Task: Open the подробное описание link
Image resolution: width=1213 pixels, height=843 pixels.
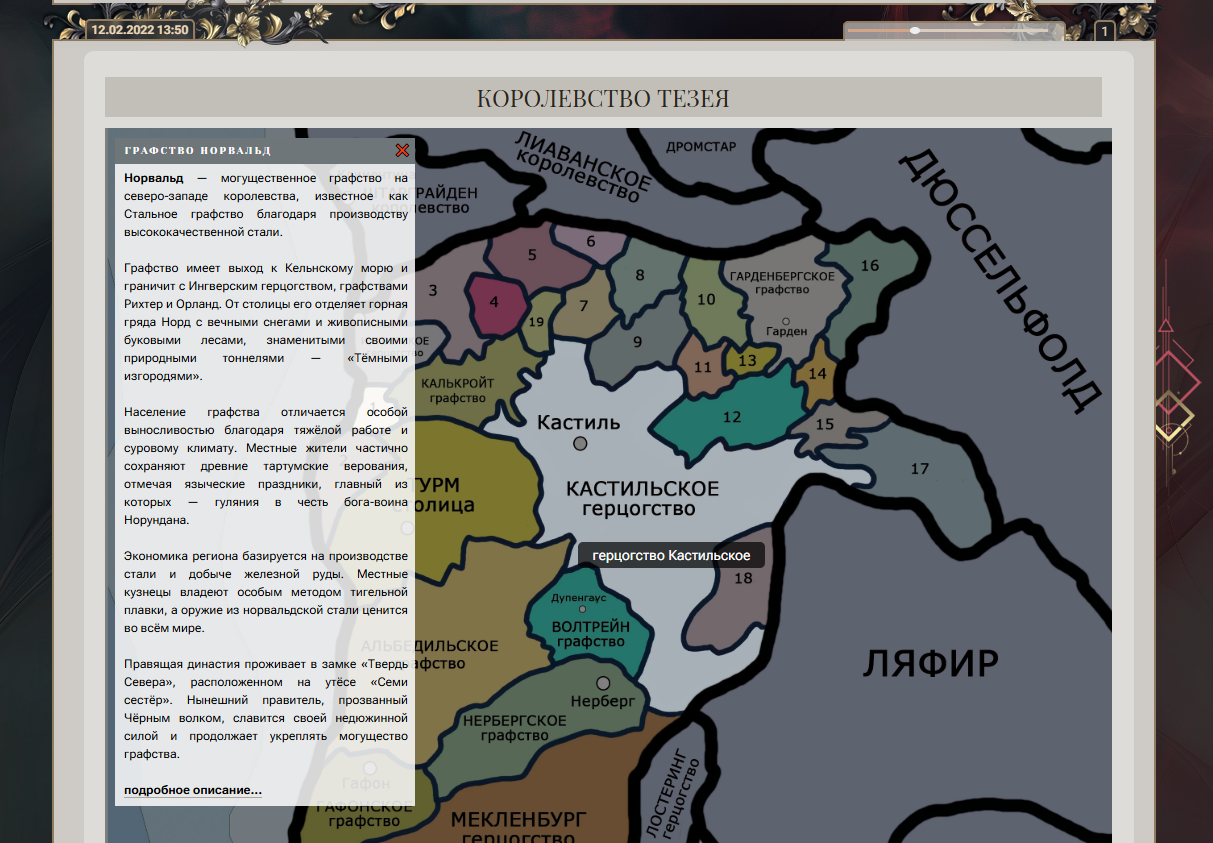Action: (193, 790)
